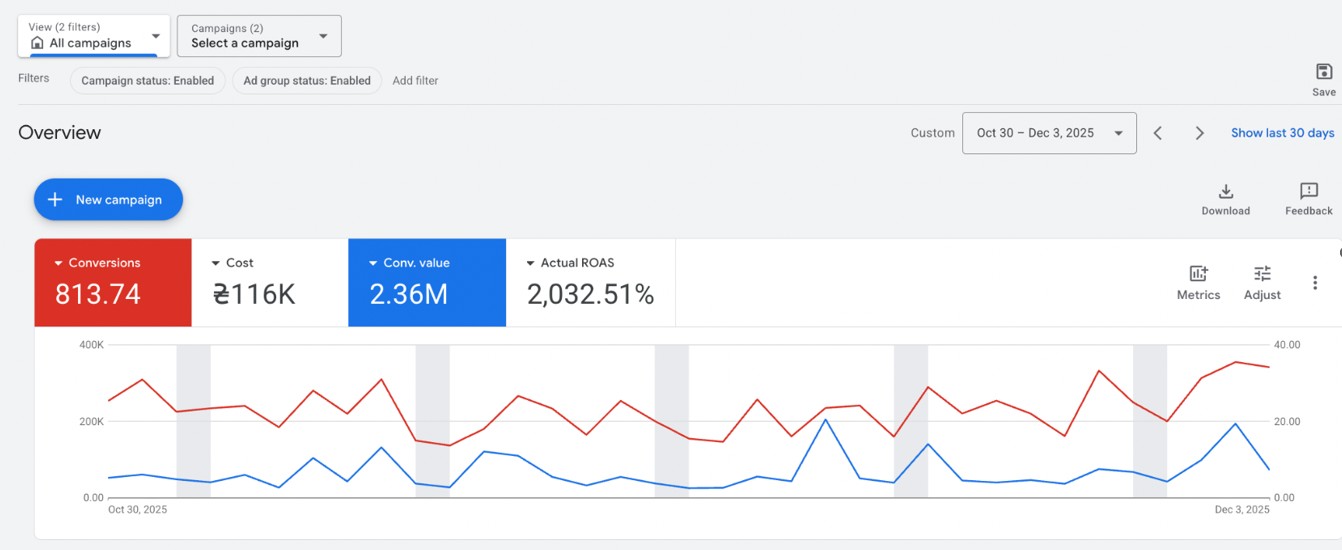
Task: Click the 200K left axis label
Action: point(91,421)
